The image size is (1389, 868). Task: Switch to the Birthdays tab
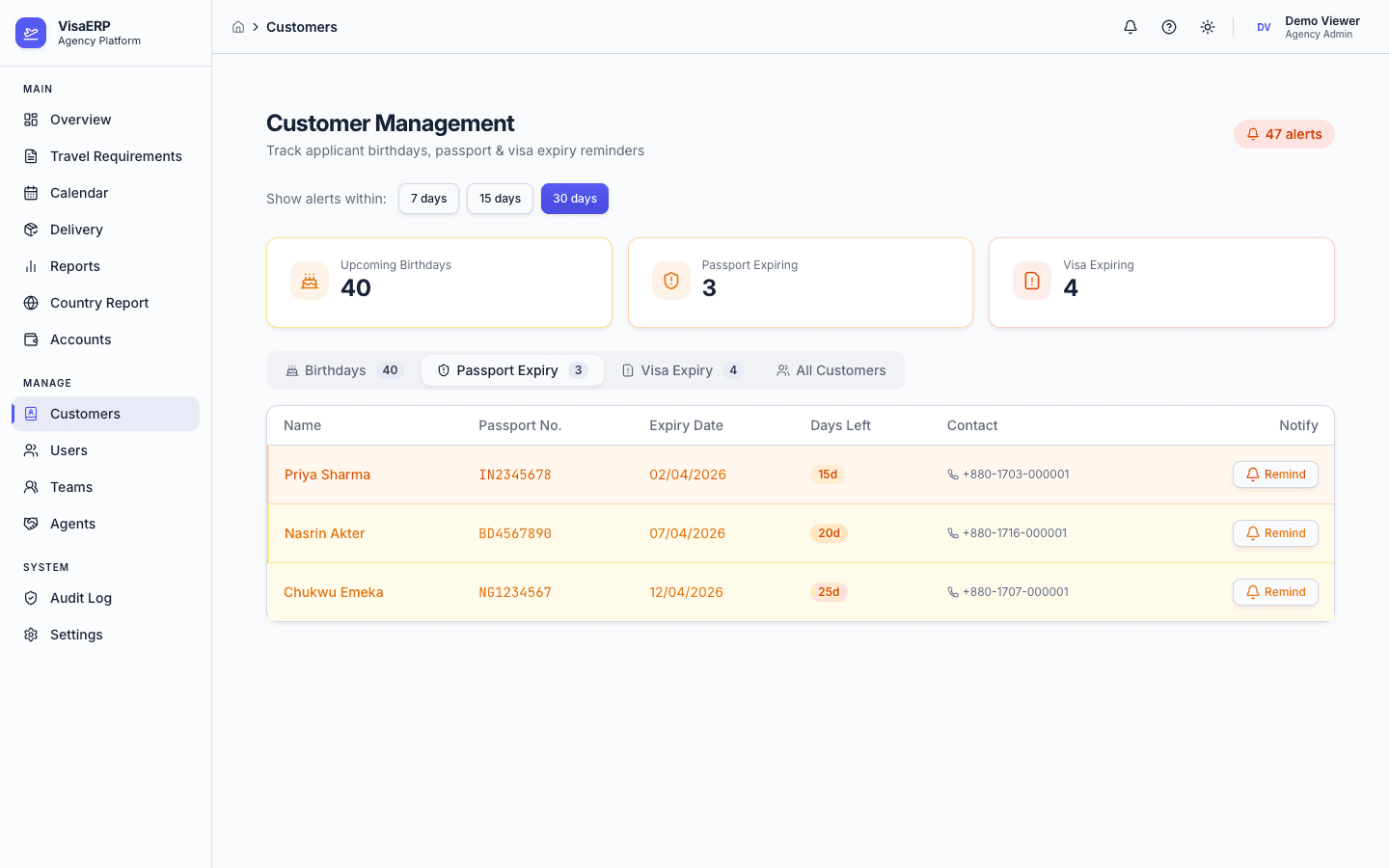point(342,370)
